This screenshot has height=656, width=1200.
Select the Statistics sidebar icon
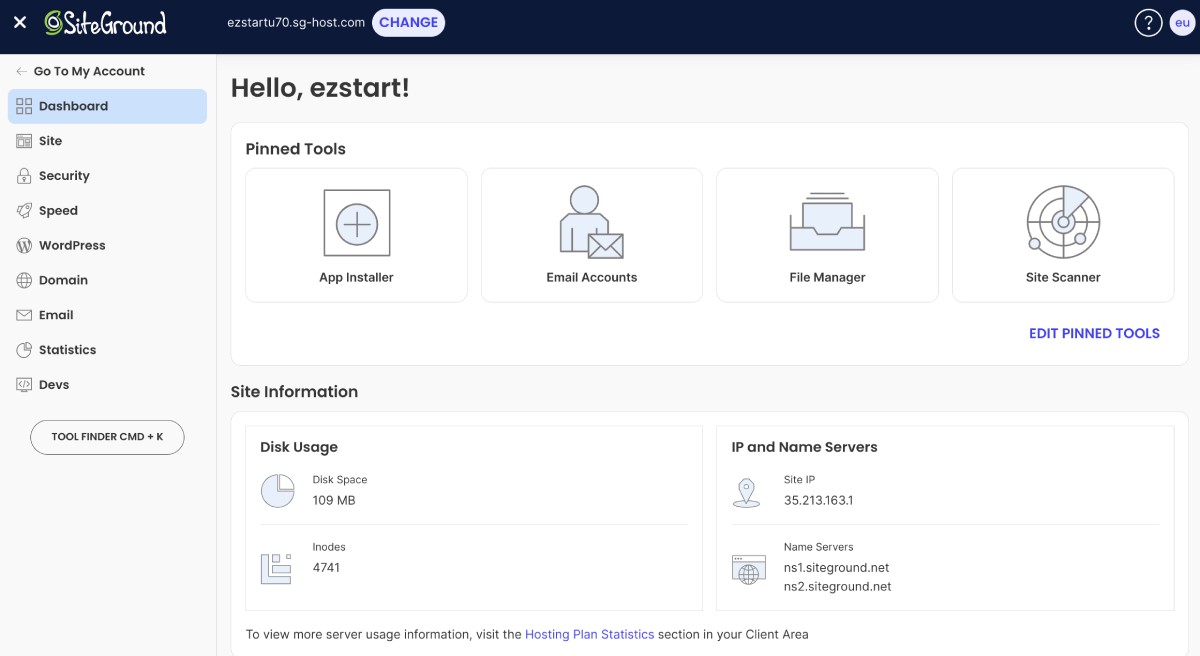22,349
